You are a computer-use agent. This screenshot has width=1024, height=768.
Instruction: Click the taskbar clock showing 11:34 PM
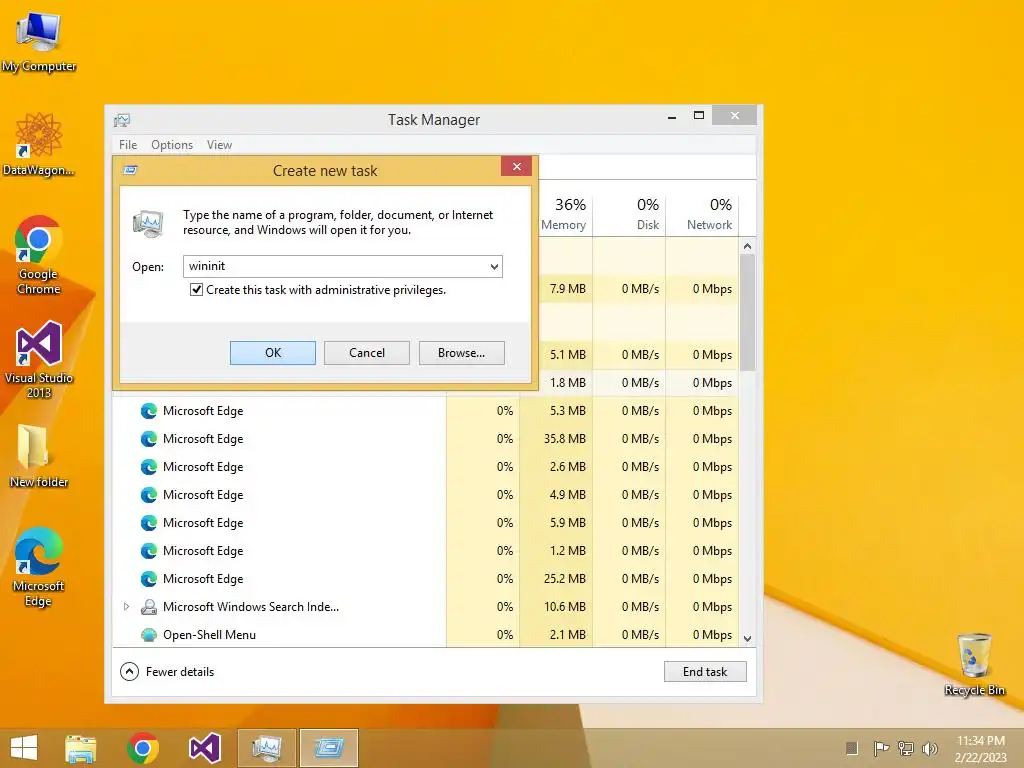pos(981,748)
